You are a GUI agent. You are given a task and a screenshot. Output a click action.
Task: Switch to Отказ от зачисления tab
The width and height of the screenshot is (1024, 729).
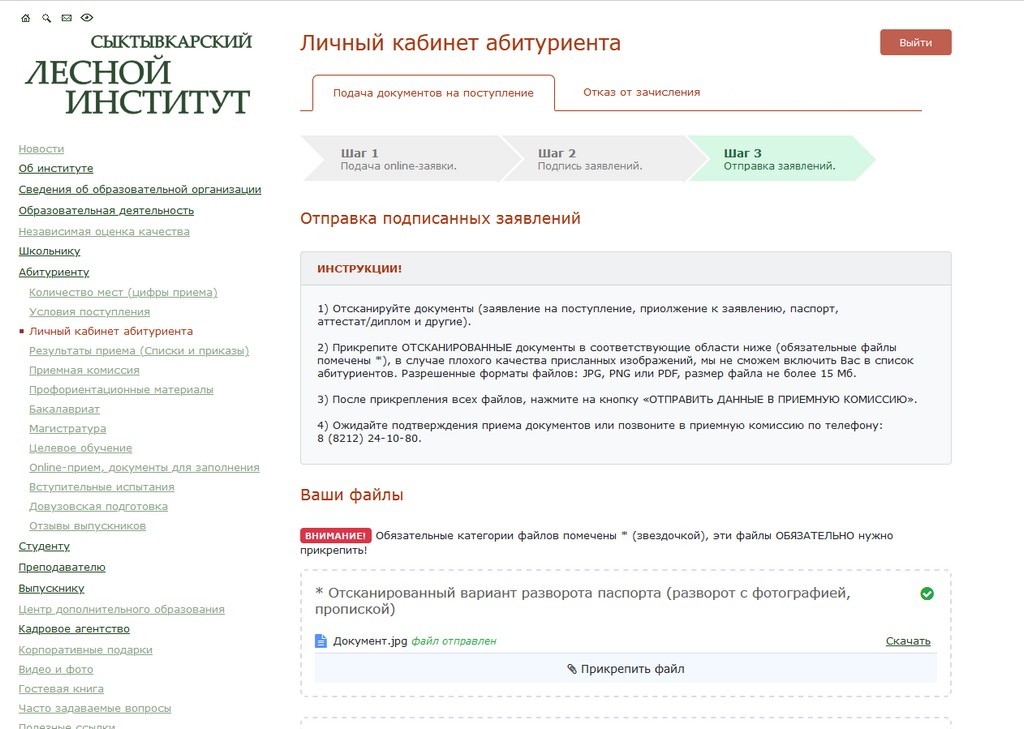[641, 92]
